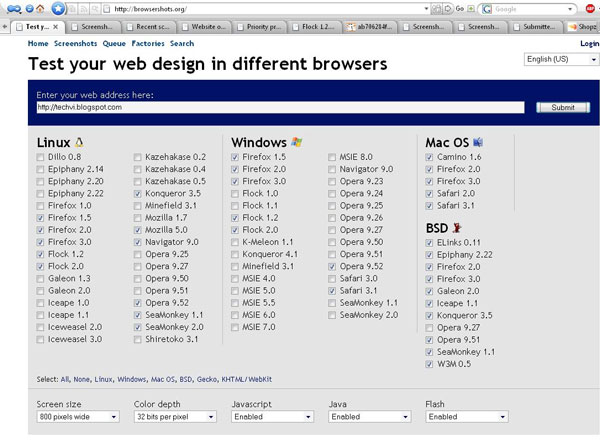This screenshot has height=440, width=600.
Task: Switch to the 'ab786284f...' tab
Action: point(370,27)
